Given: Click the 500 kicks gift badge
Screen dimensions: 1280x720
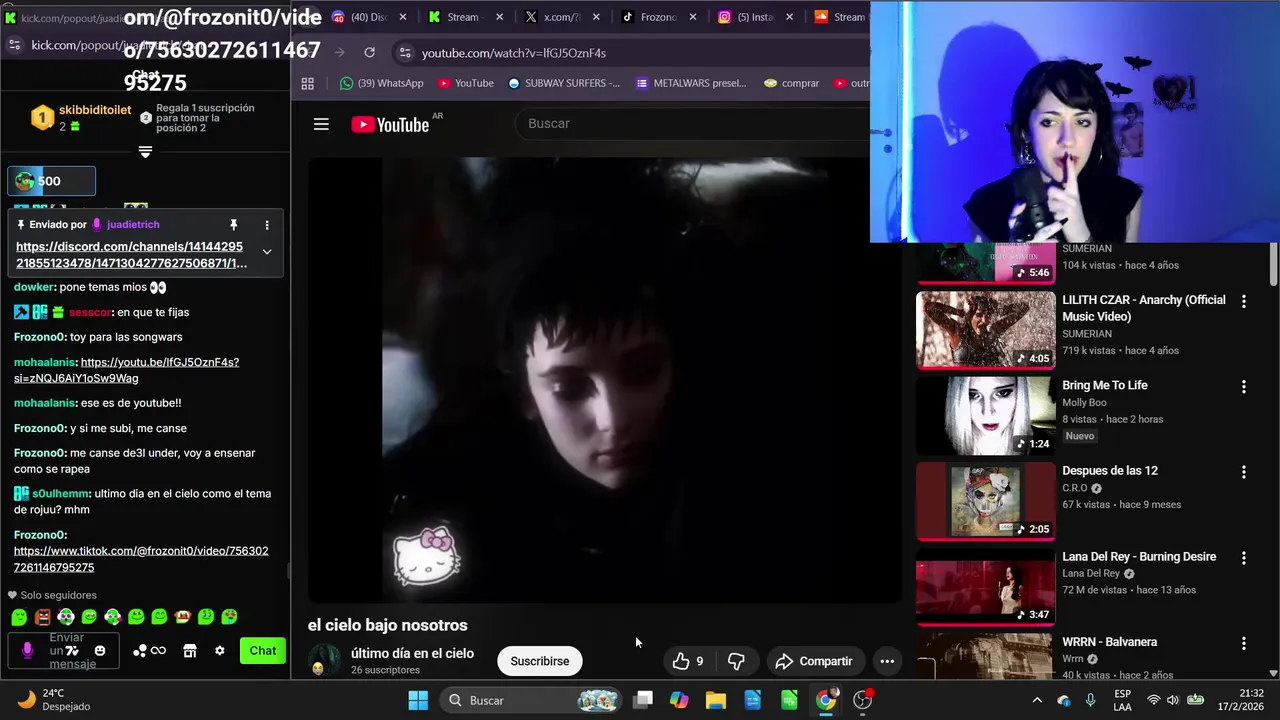Looking at the screenshot, I should tap(51, 181).
